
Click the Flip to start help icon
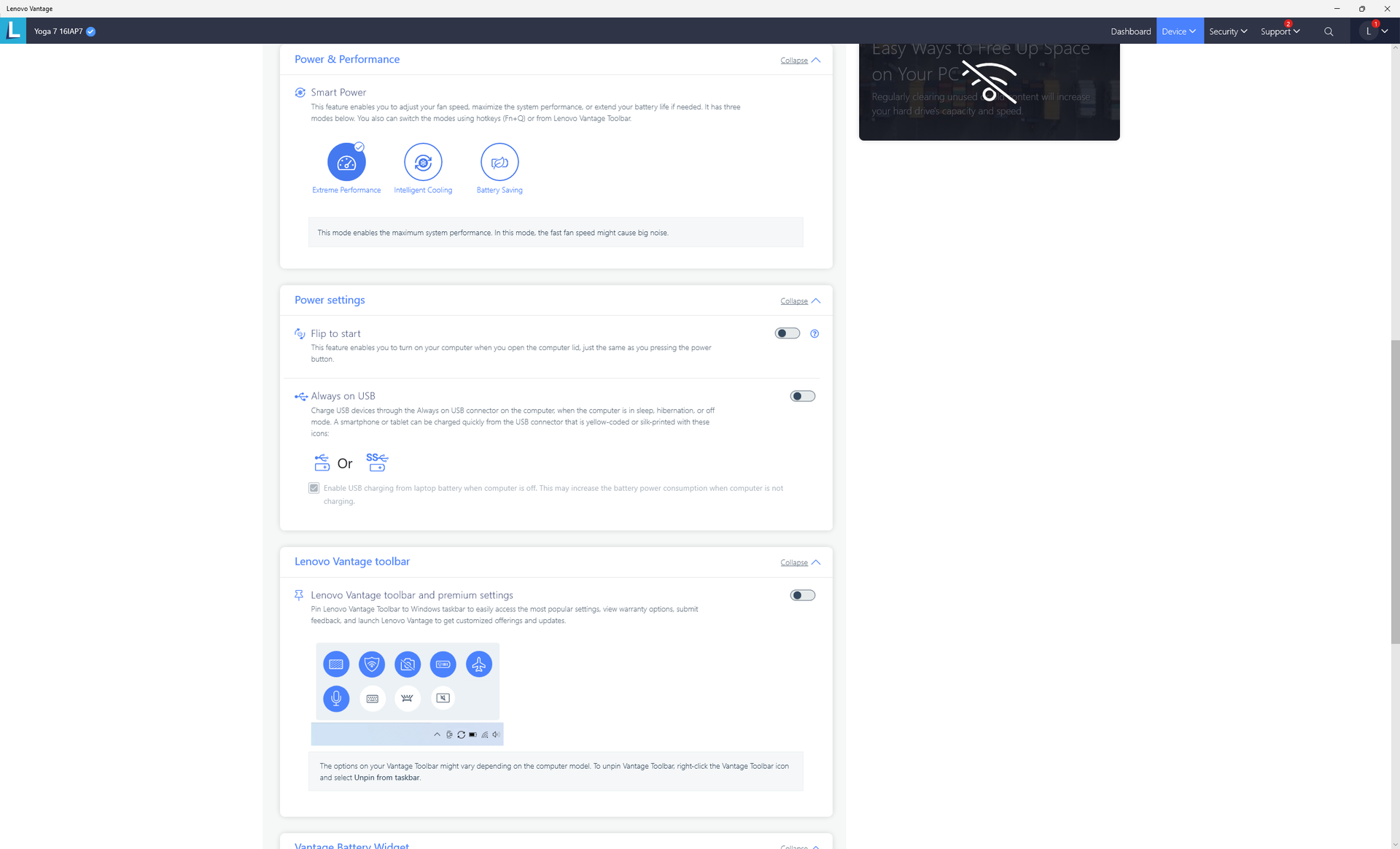814,334
